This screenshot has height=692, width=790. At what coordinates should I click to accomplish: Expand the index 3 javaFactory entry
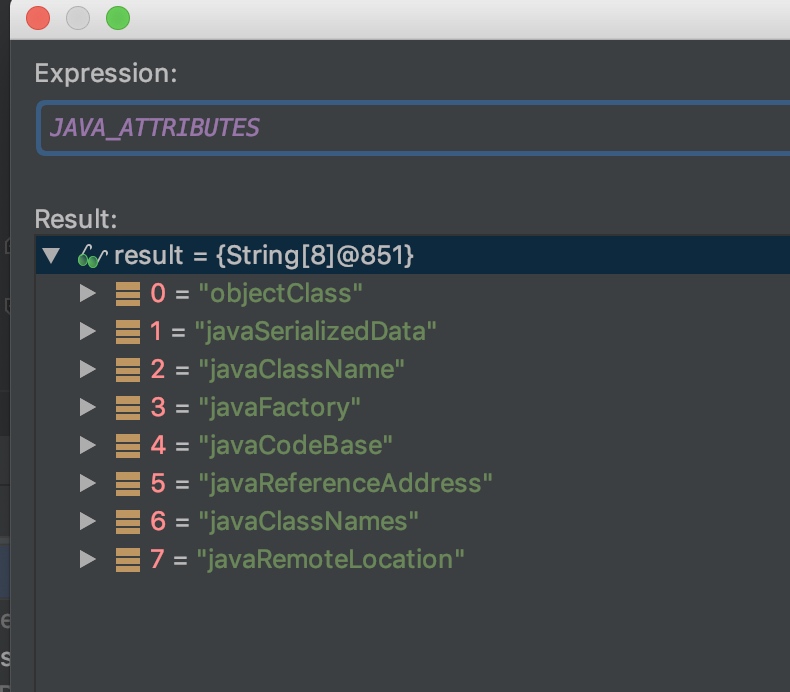tap(88, 408)
